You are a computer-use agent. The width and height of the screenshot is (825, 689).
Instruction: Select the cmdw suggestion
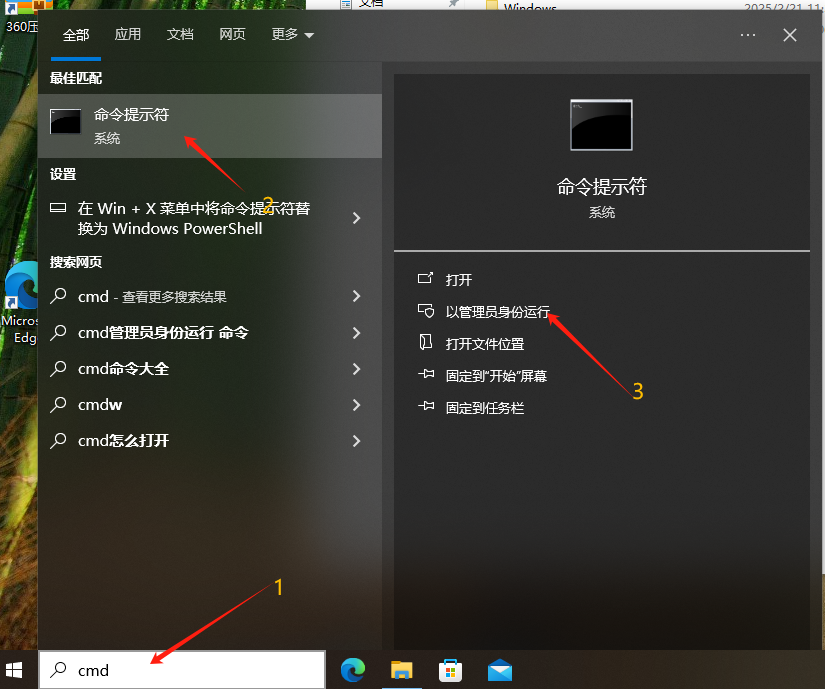(210, 404)
